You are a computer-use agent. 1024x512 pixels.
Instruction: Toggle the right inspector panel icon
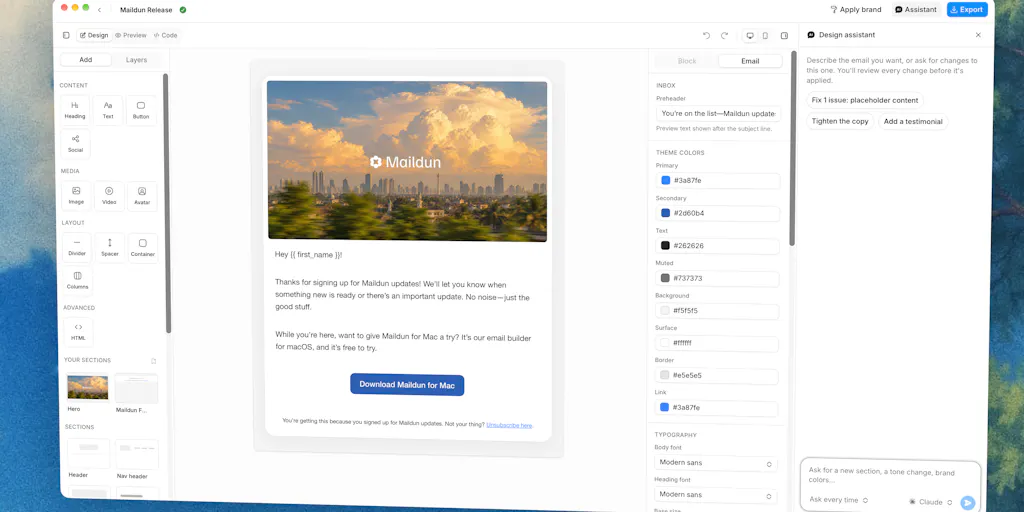click(x=784, y=35)
